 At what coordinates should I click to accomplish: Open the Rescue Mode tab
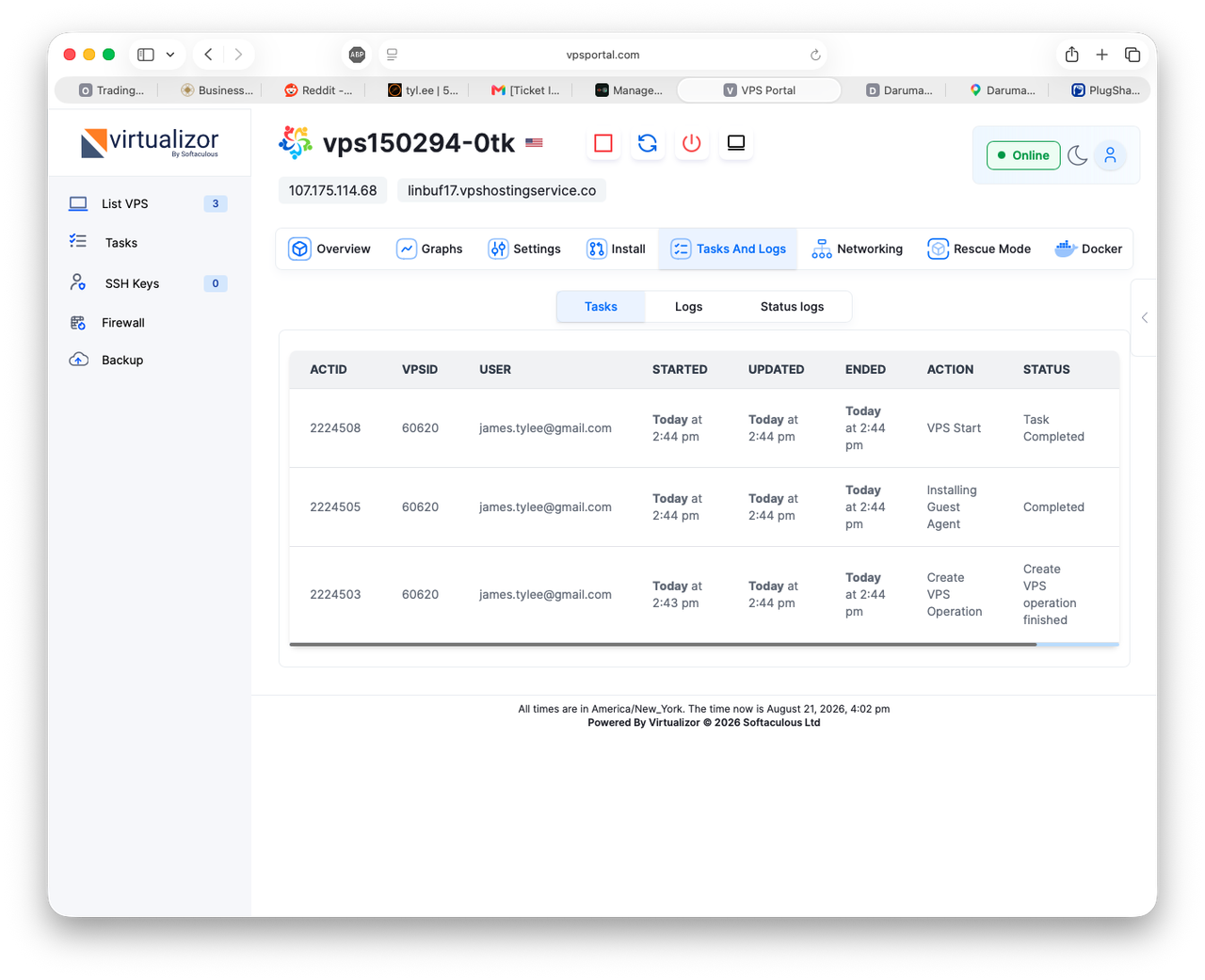pyautogui.click(x=979, y=249)
